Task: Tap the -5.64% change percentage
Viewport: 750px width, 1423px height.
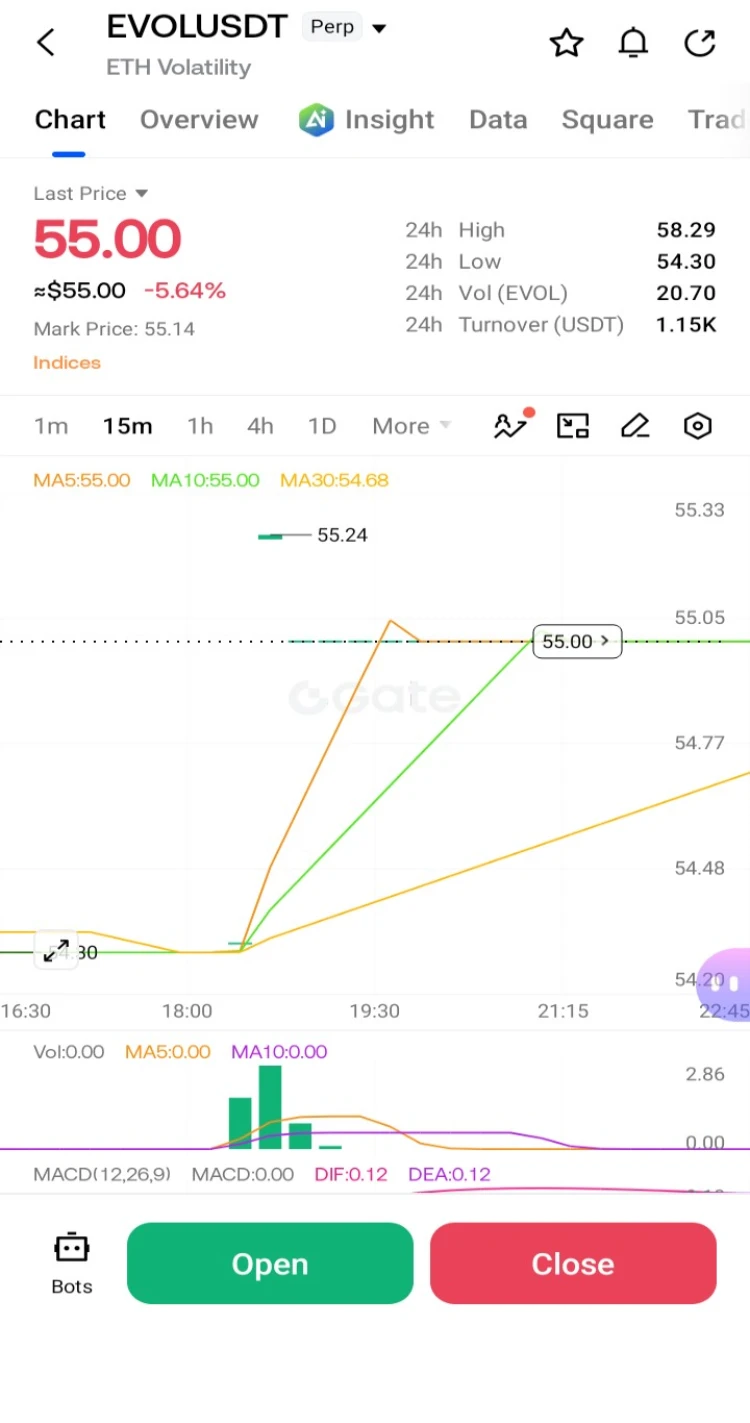Action: (x=185, y=291)
